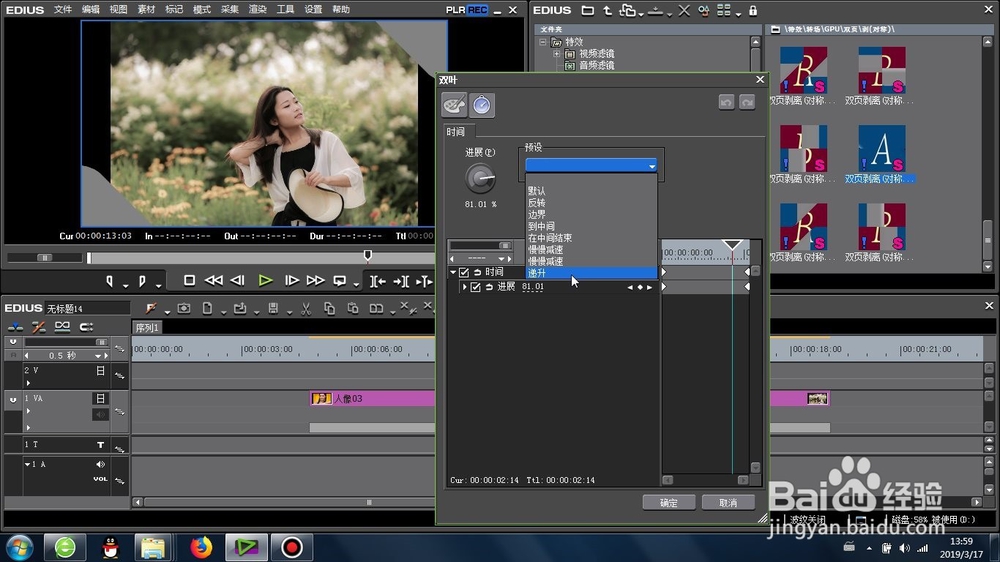Click 取消 to cancel the dialog
Image resolution: width=1000 pixels, height=562 pixels.
point(728,503)
